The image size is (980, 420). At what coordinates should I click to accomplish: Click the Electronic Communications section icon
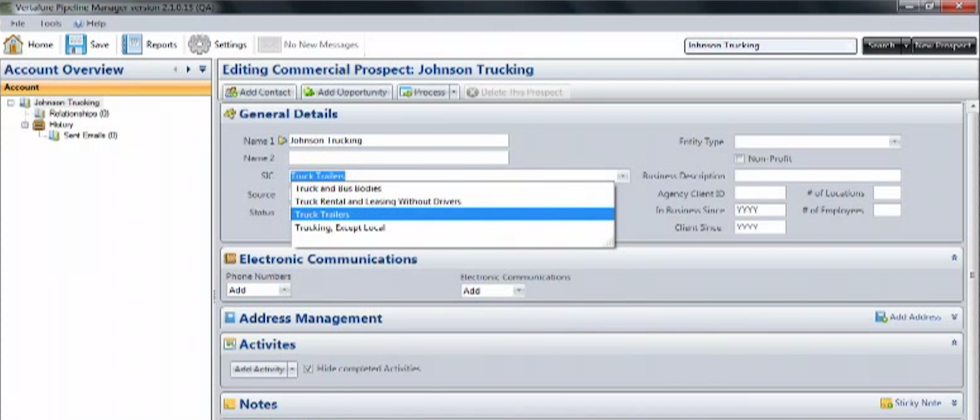click(229, 258)
